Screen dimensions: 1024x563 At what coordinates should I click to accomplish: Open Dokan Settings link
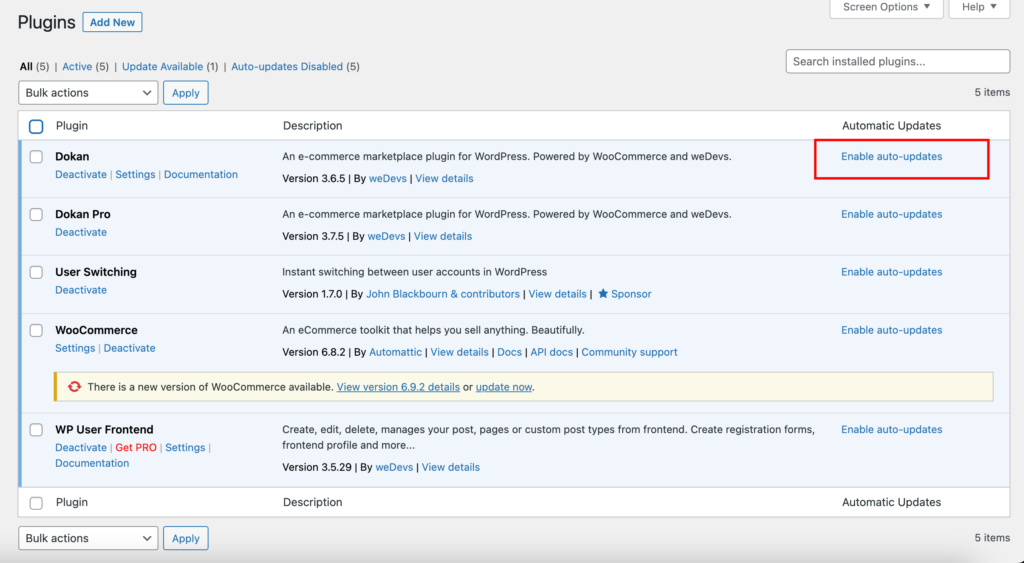[135, 174]
